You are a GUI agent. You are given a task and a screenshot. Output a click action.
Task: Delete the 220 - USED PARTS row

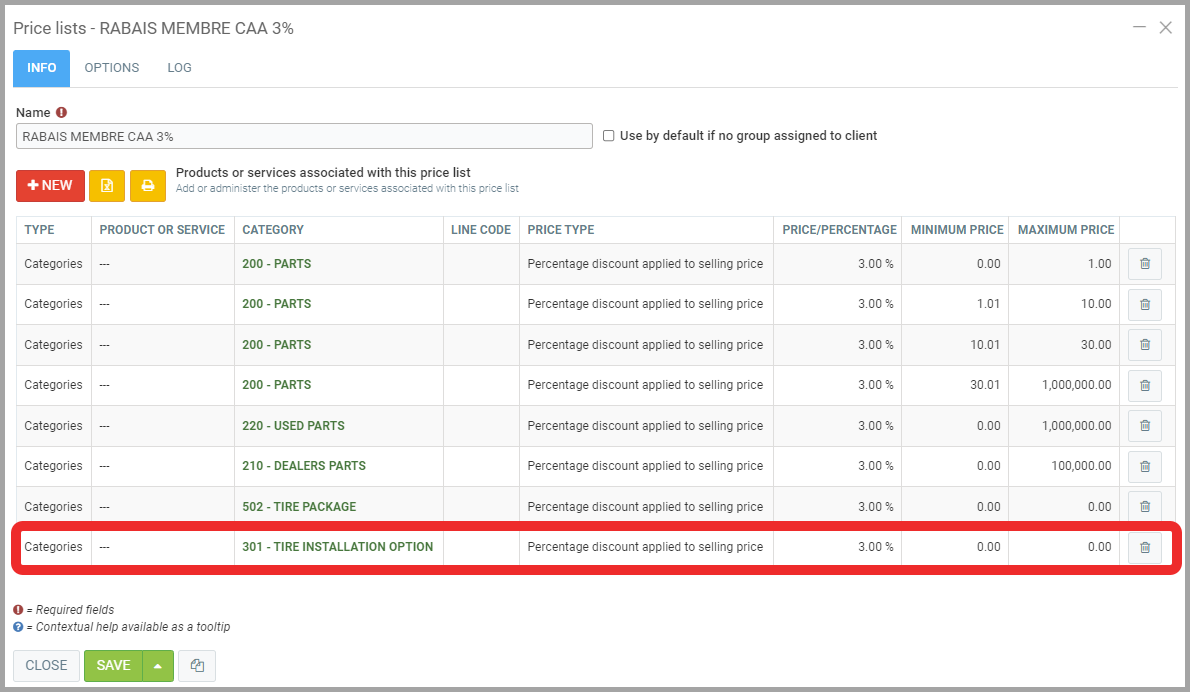point(1145,426)
